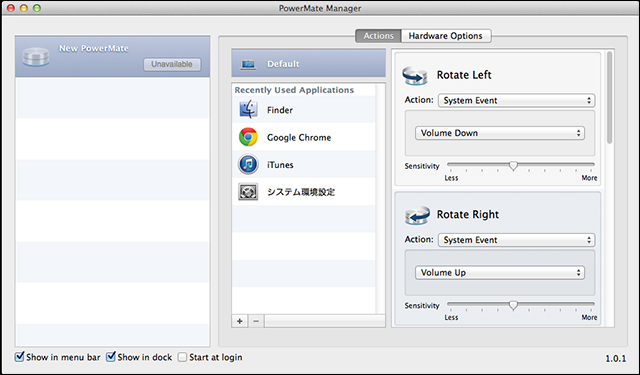Click the Rotate Right heading
The image size is (640, 375).
pos(468,215)
